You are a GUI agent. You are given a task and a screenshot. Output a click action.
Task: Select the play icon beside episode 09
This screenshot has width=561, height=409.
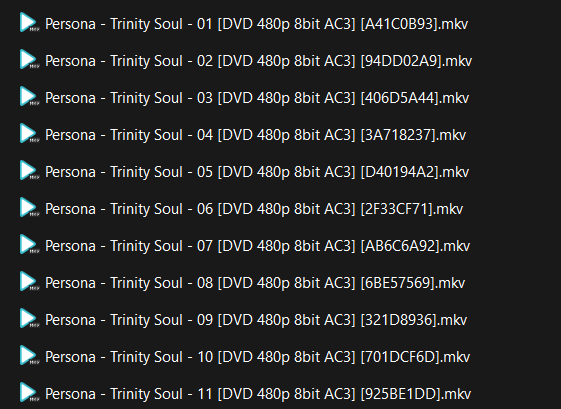[29, 318]
